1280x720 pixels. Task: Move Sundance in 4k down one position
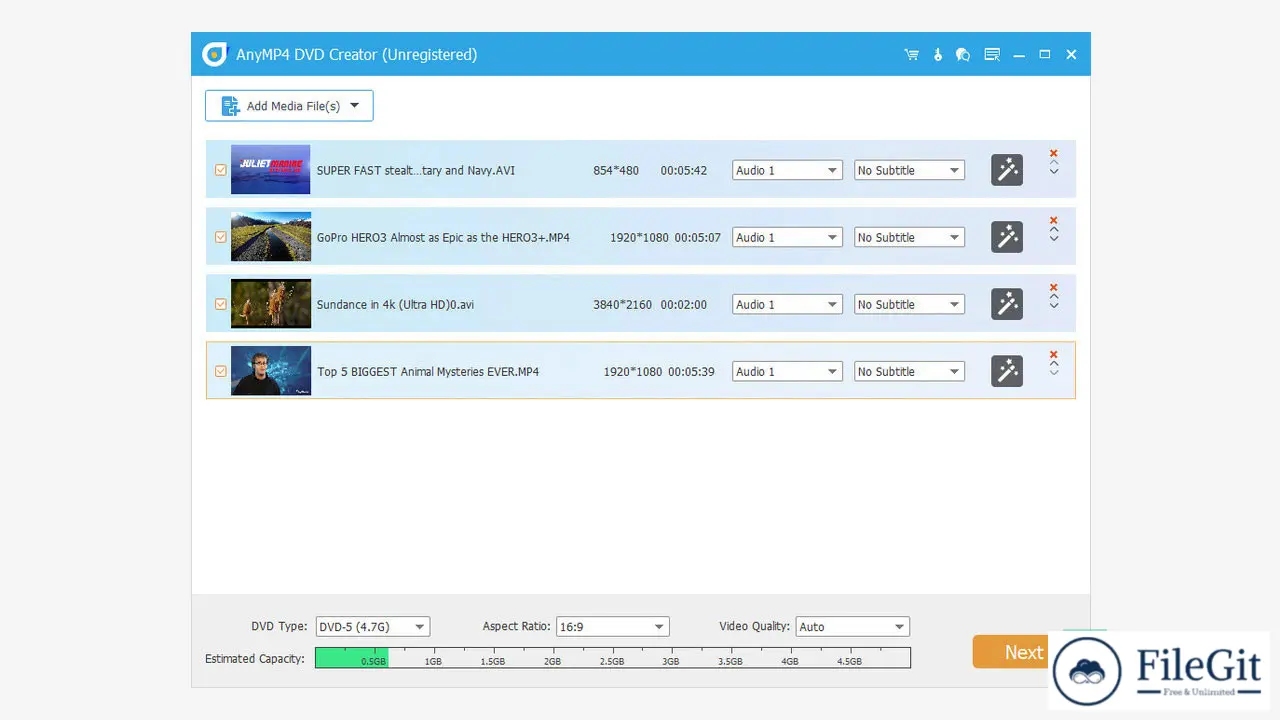pos(1054,306)
